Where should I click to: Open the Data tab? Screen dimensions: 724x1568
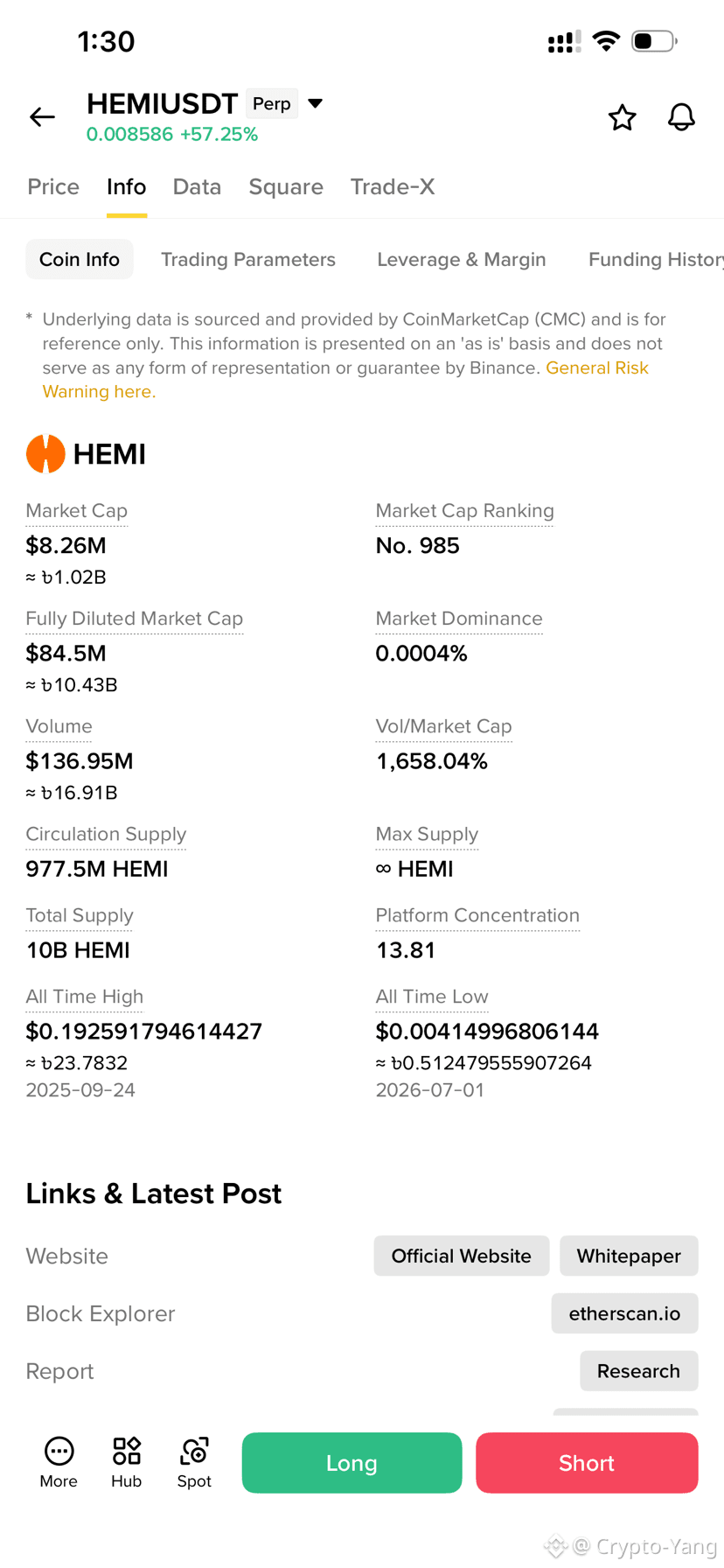pos(197,186)
